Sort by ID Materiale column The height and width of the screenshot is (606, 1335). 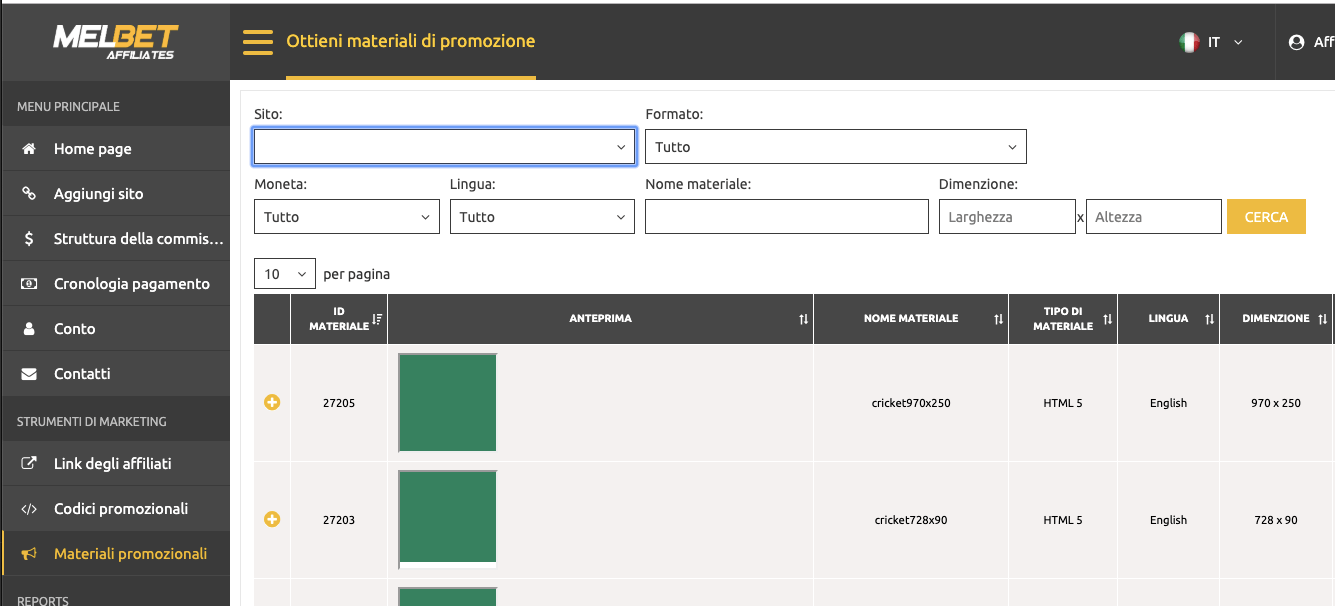(377, 319)
